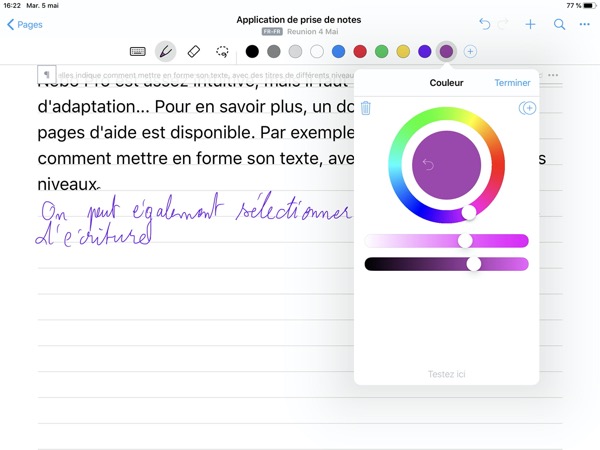Tap the Testez ici test area
Viewport: 600px width, 450px height.
446,374
